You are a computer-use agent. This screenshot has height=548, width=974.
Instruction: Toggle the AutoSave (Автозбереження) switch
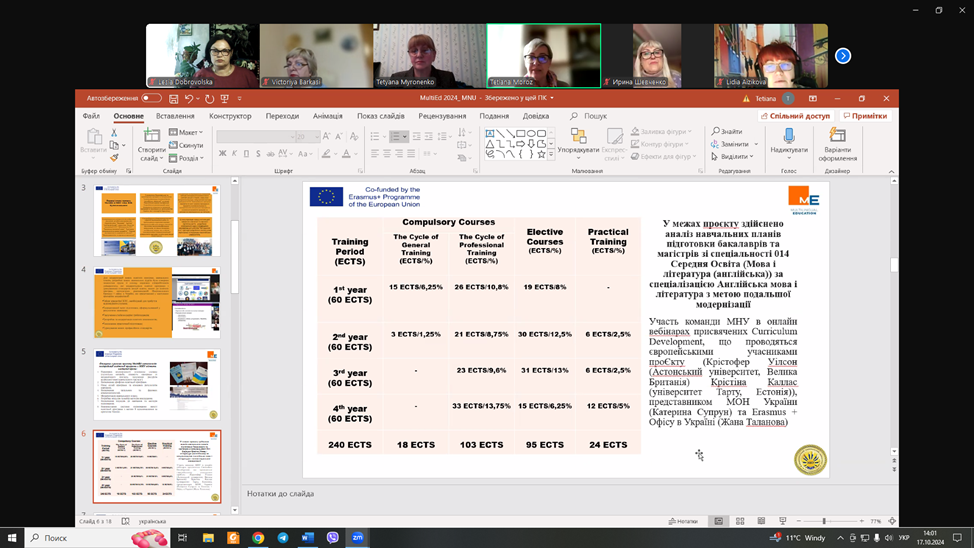pyautogui.click(x=151, y=99)
